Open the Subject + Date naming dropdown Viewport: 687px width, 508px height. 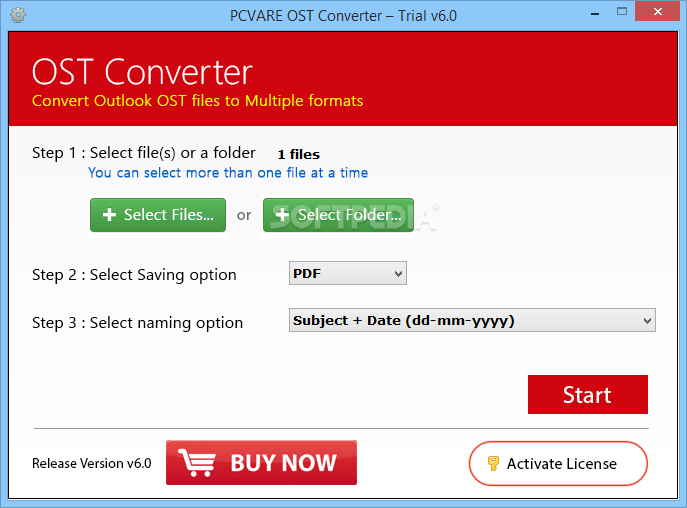(472, 320)
